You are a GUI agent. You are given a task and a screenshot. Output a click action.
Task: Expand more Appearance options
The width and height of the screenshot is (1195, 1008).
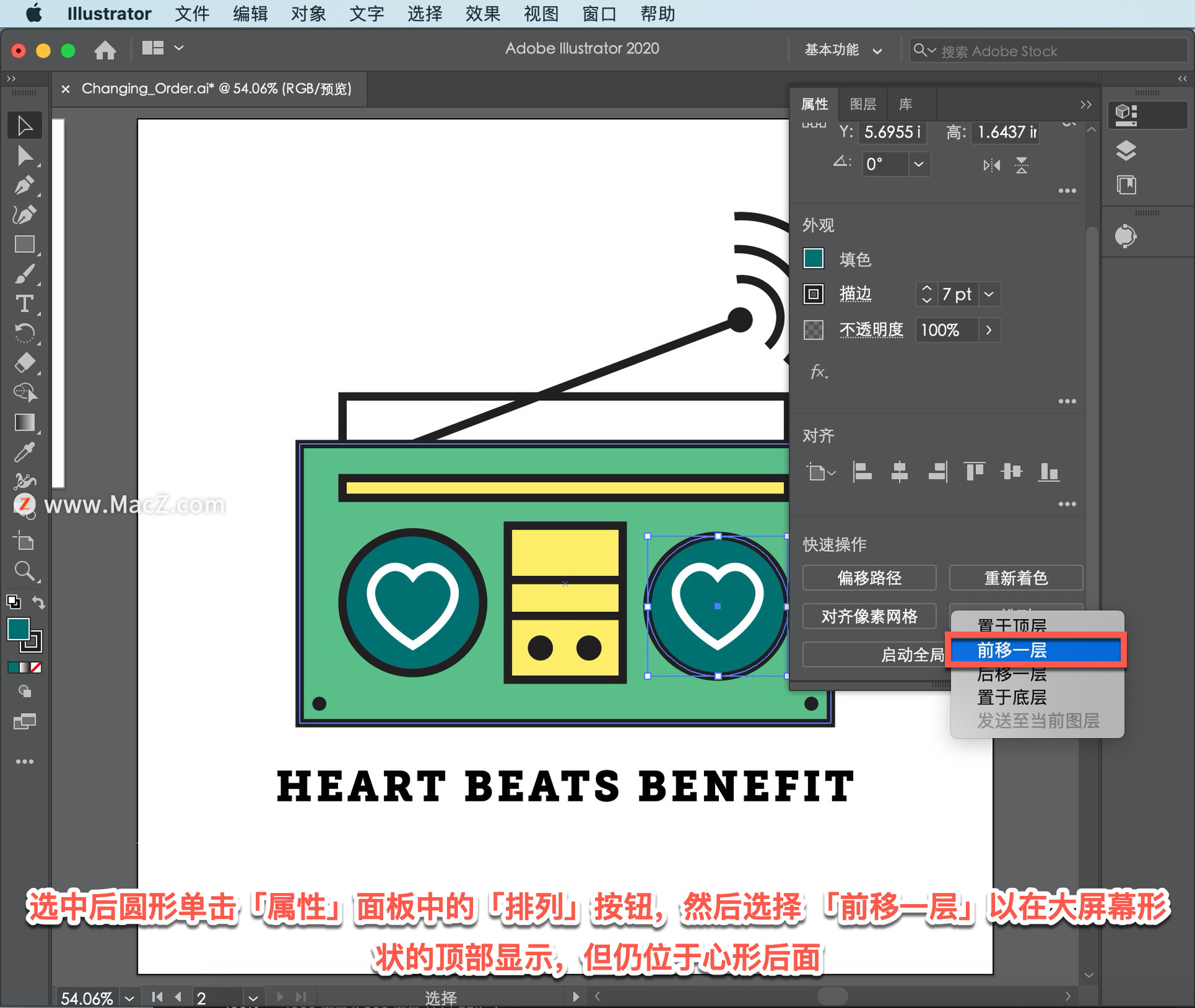[x=1067, y=401]
